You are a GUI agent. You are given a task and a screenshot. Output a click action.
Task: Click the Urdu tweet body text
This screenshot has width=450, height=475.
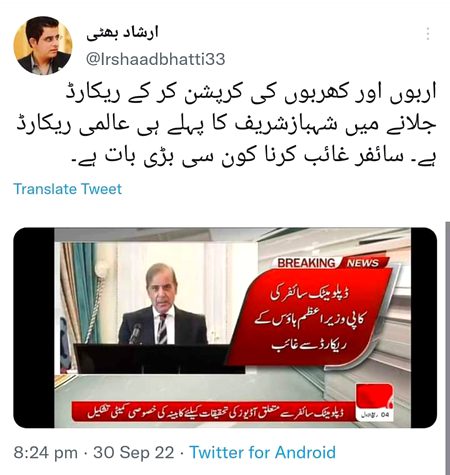(x=227, y=128)
